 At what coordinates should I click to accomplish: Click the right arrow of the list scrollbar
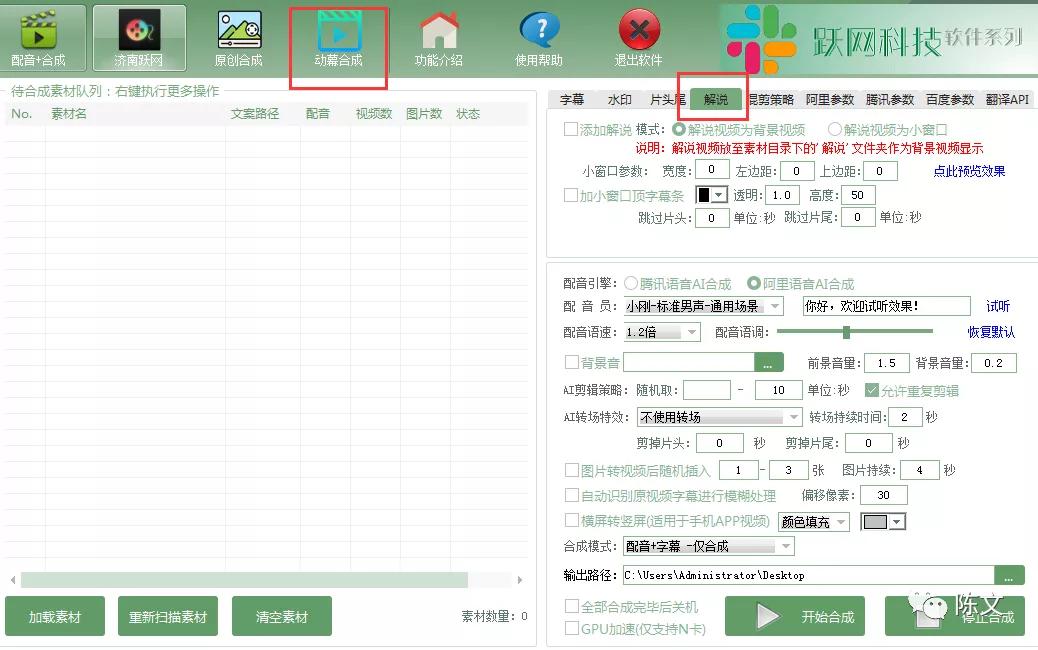click(520, 580)
